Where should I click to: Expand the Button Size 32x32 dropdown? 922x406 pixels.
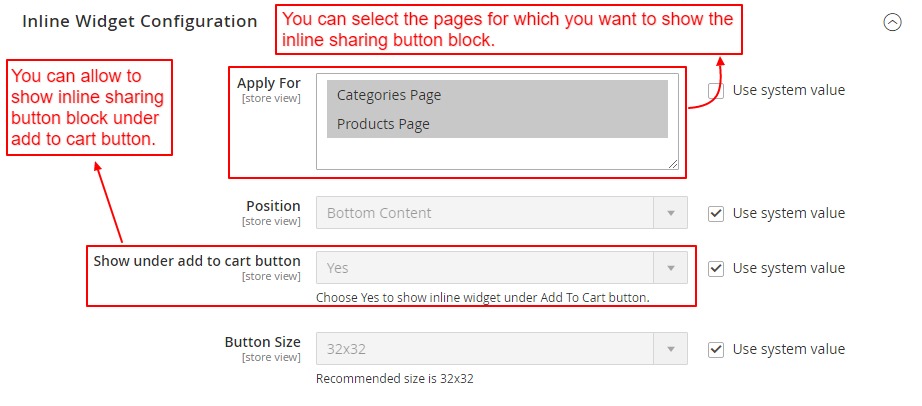tap(501, 349)
